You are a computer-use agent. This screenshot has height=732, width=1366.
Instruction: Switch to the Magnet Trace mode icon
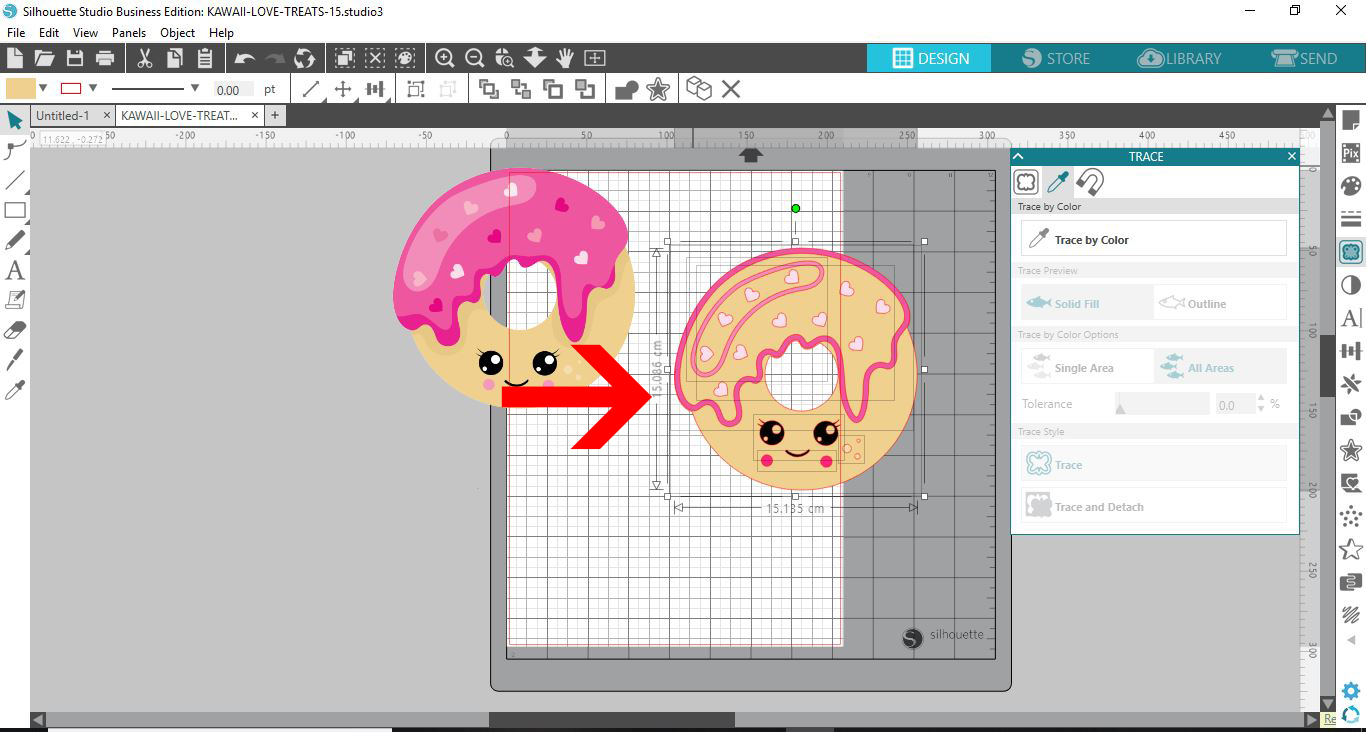[1090, 182]
